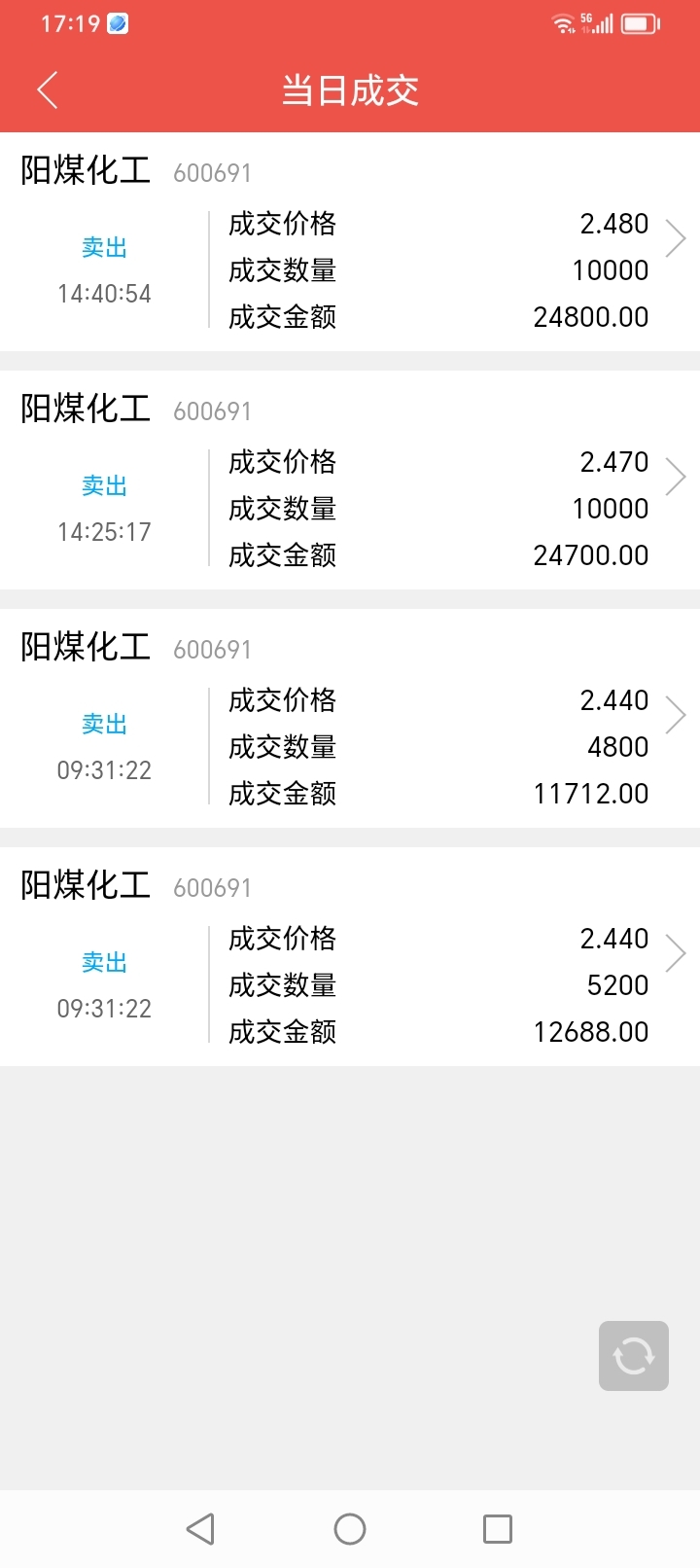
Task: Open the trade with amount 12688.00
Action: coord(350,957)
